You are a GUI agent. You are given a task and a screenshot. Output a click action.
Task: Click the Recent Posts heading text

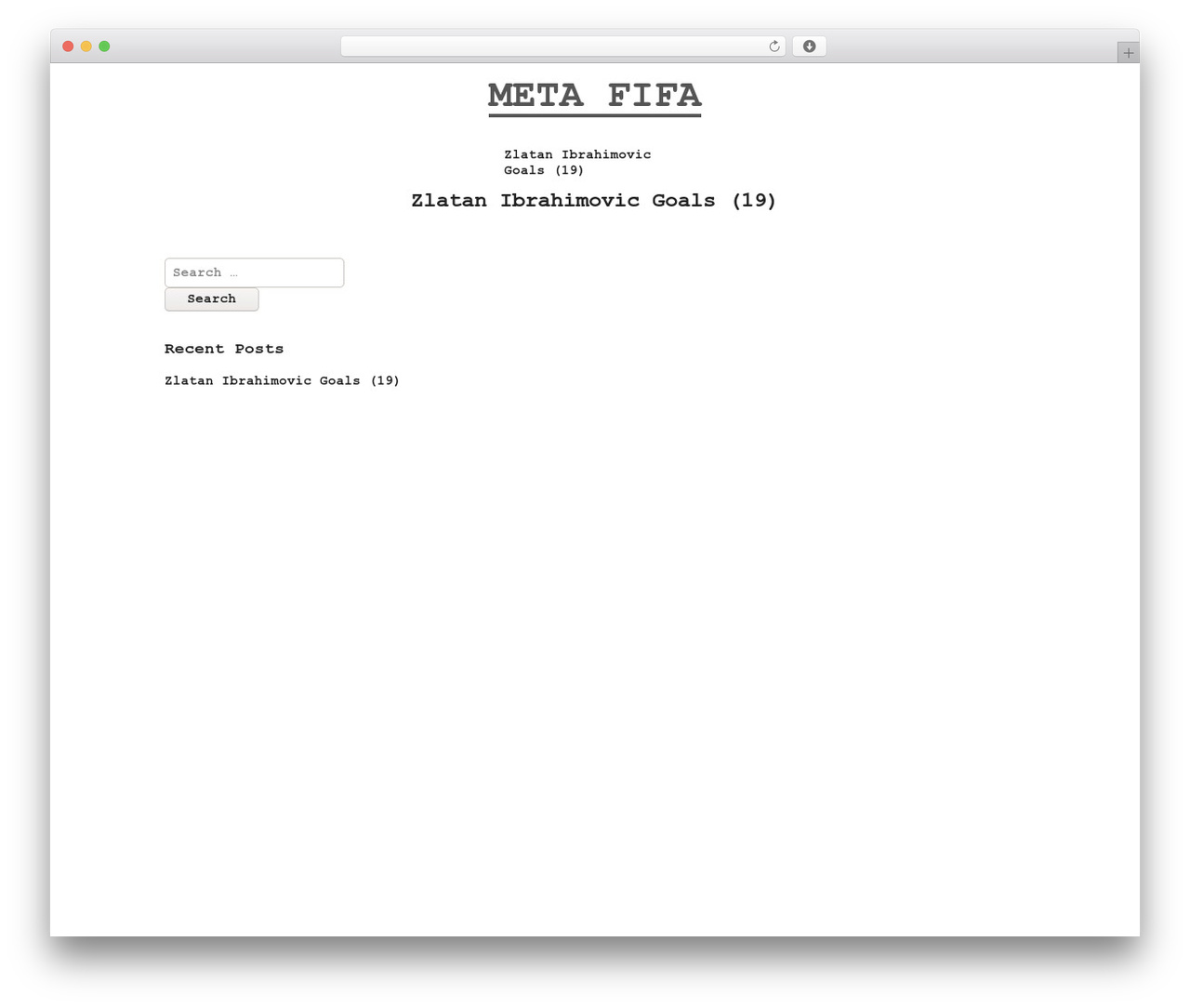[224, 349]
